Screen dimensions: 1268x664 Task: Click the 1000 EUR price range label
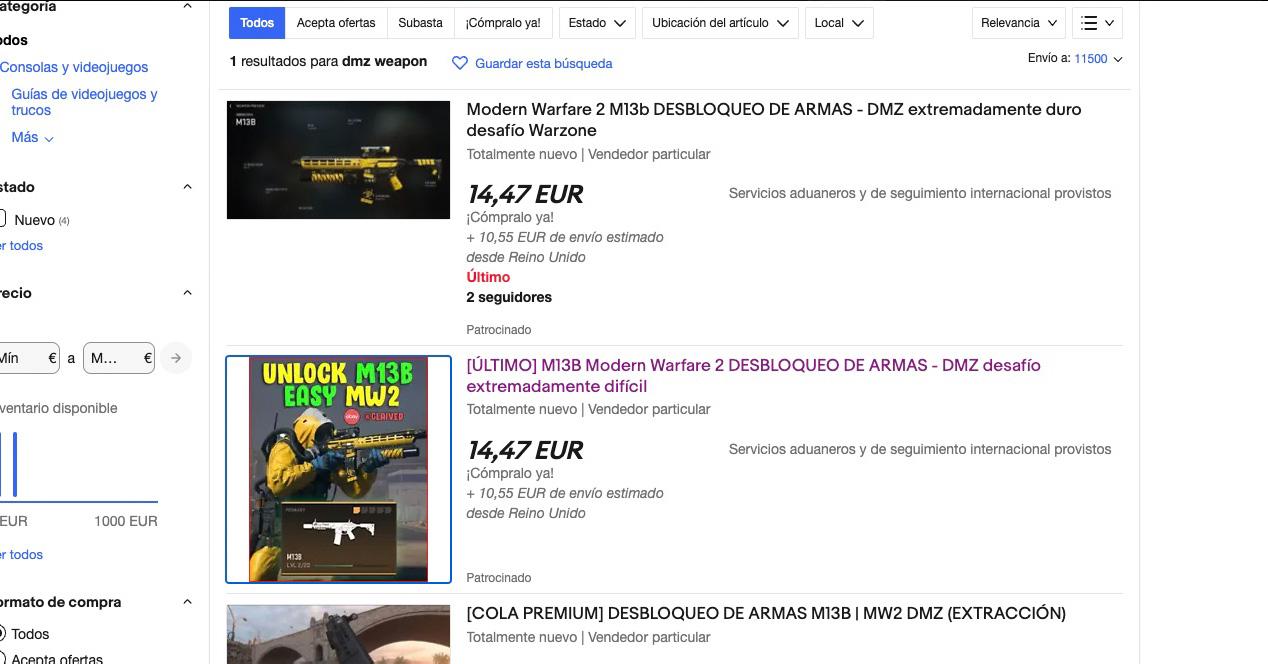point(126,521)
